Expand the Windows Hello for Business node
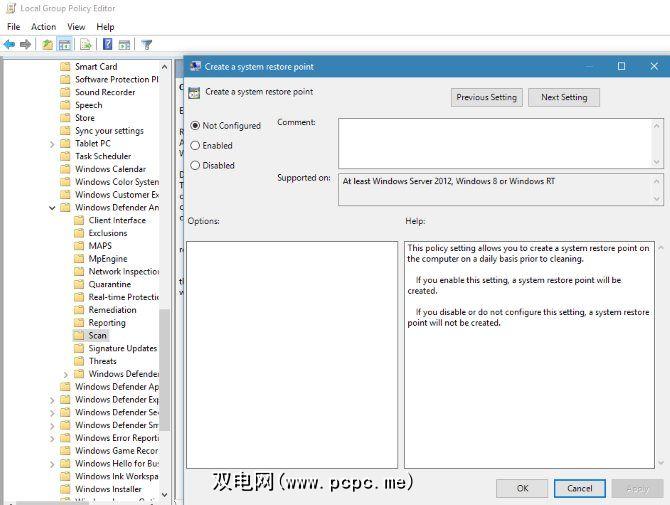 coord(52,464)
